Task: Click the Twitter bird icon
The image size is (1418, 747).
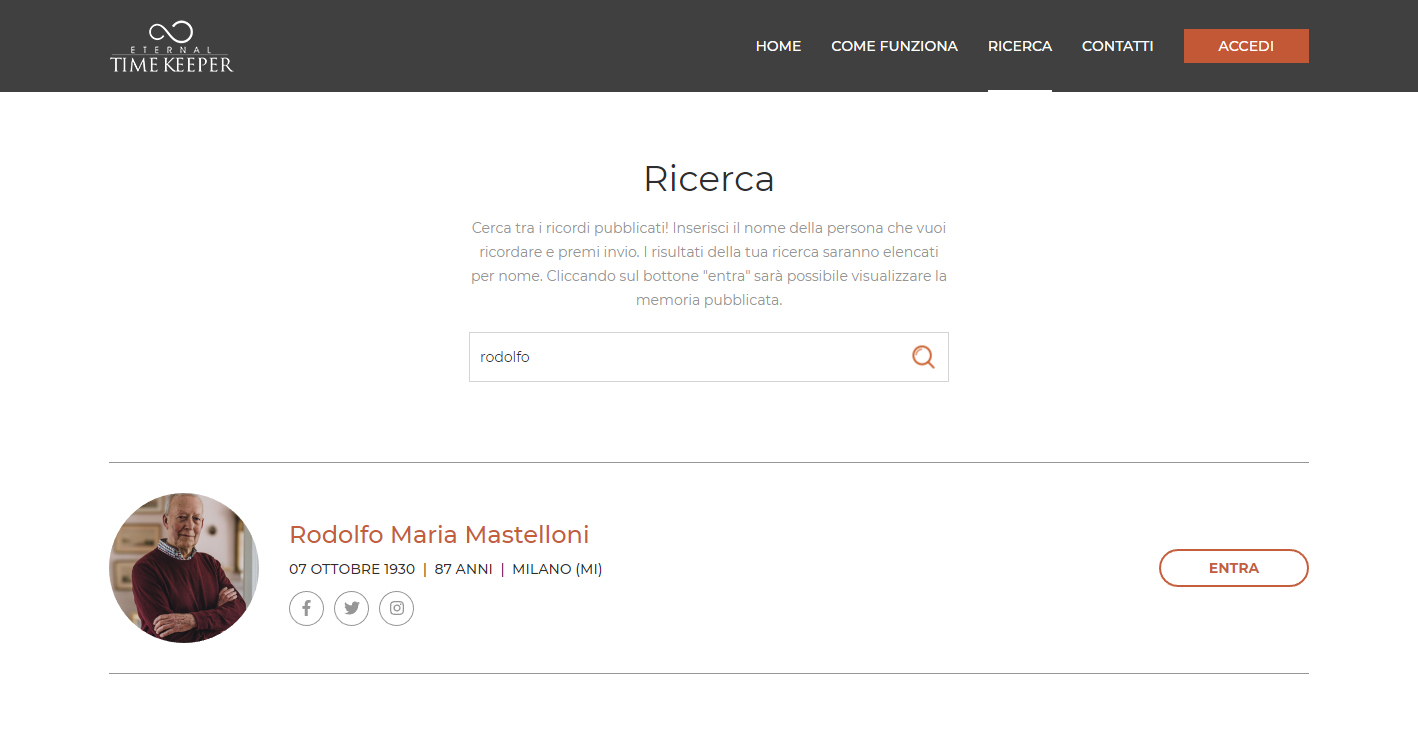Action: tap(351, 608)
